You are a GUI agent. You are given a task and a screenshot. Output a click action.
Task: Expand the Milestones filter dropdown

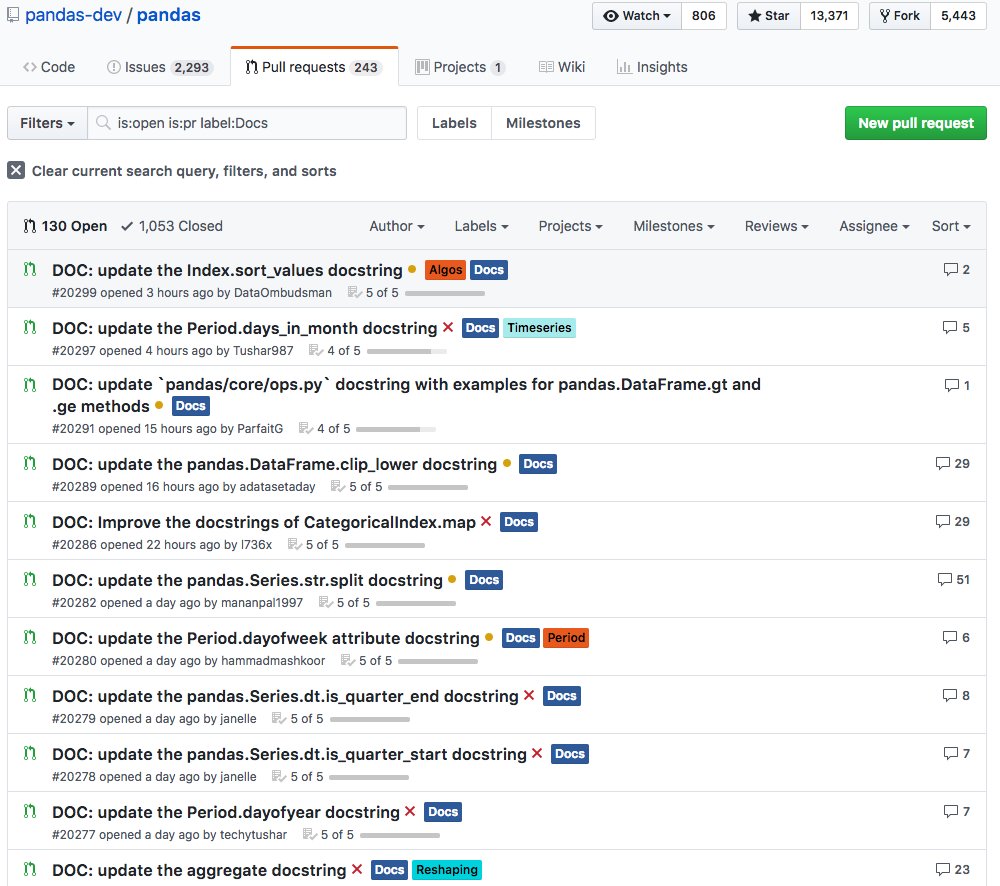tap(673, 226)
